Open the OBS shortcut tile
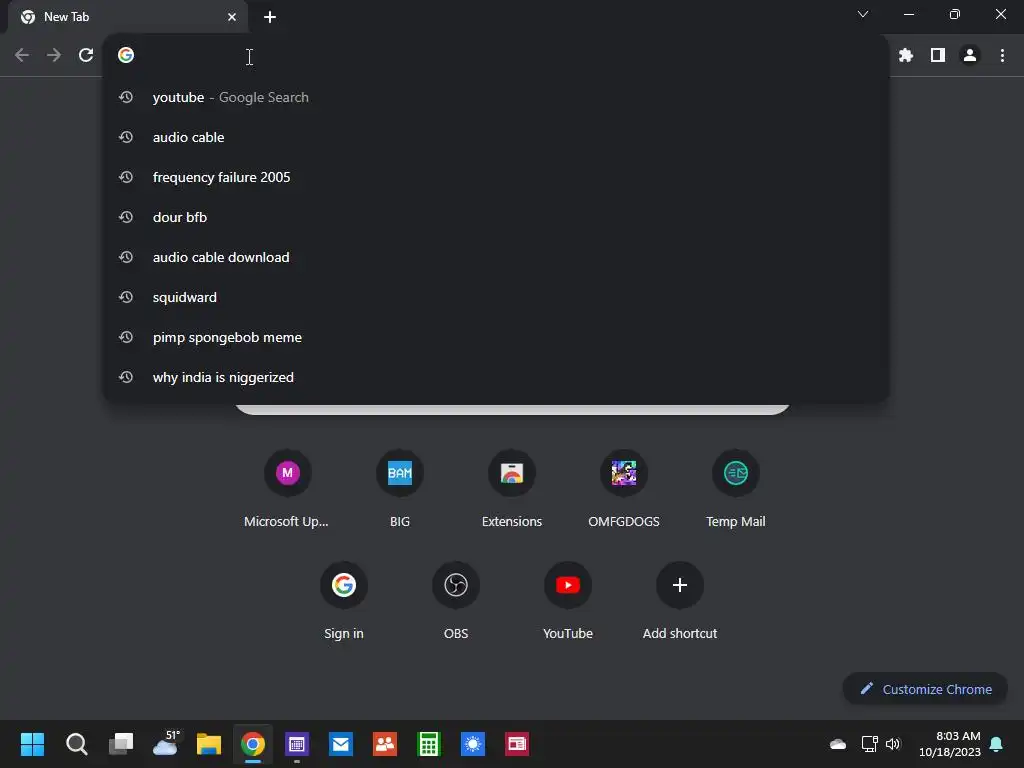Viewport: 1024px width, 768px height. click(456, 601)
